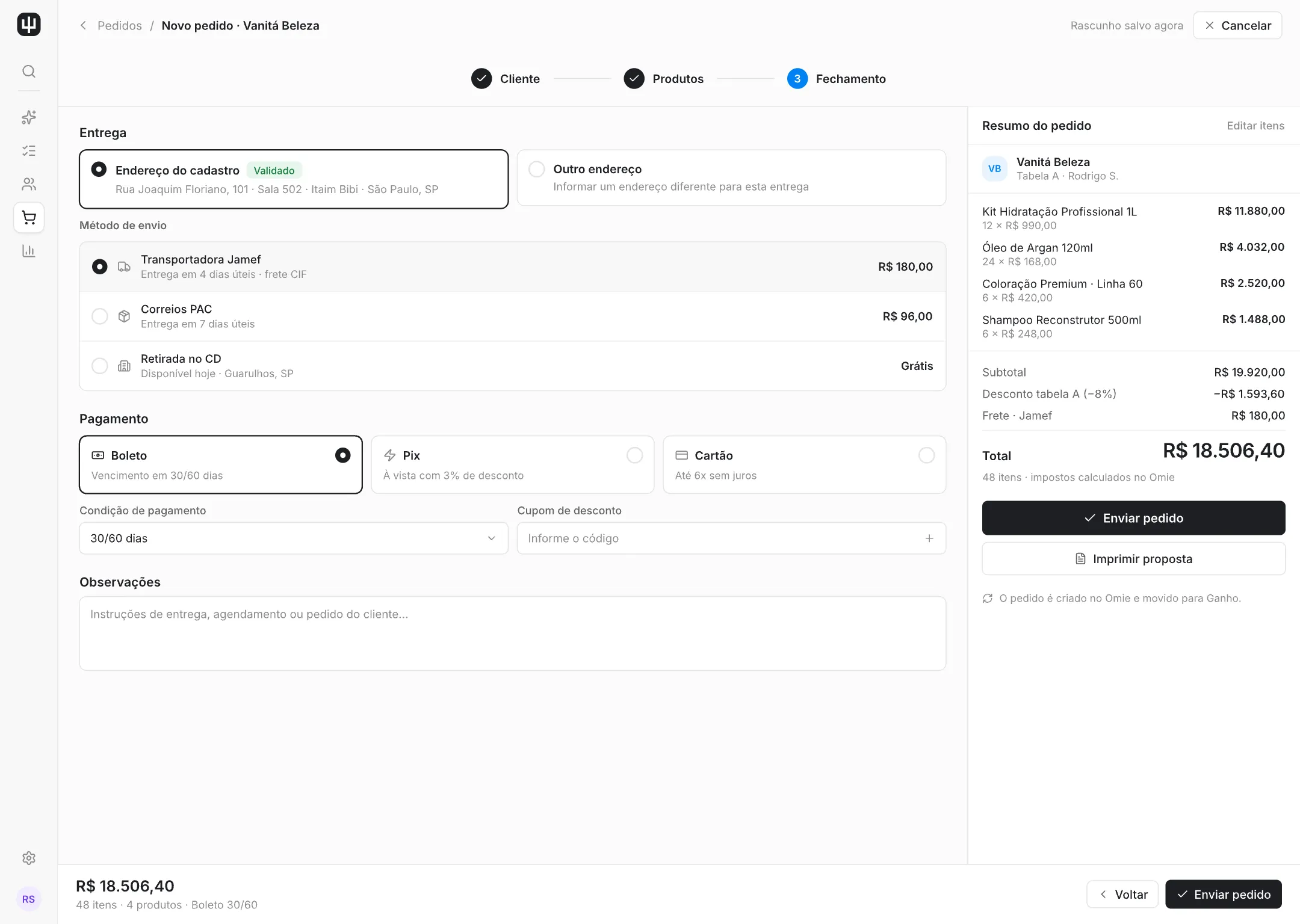Open the tasks checklist sidebar icon
This screenshot has height=924, width=1300.
pyautogui.click(x=28, y=150)
